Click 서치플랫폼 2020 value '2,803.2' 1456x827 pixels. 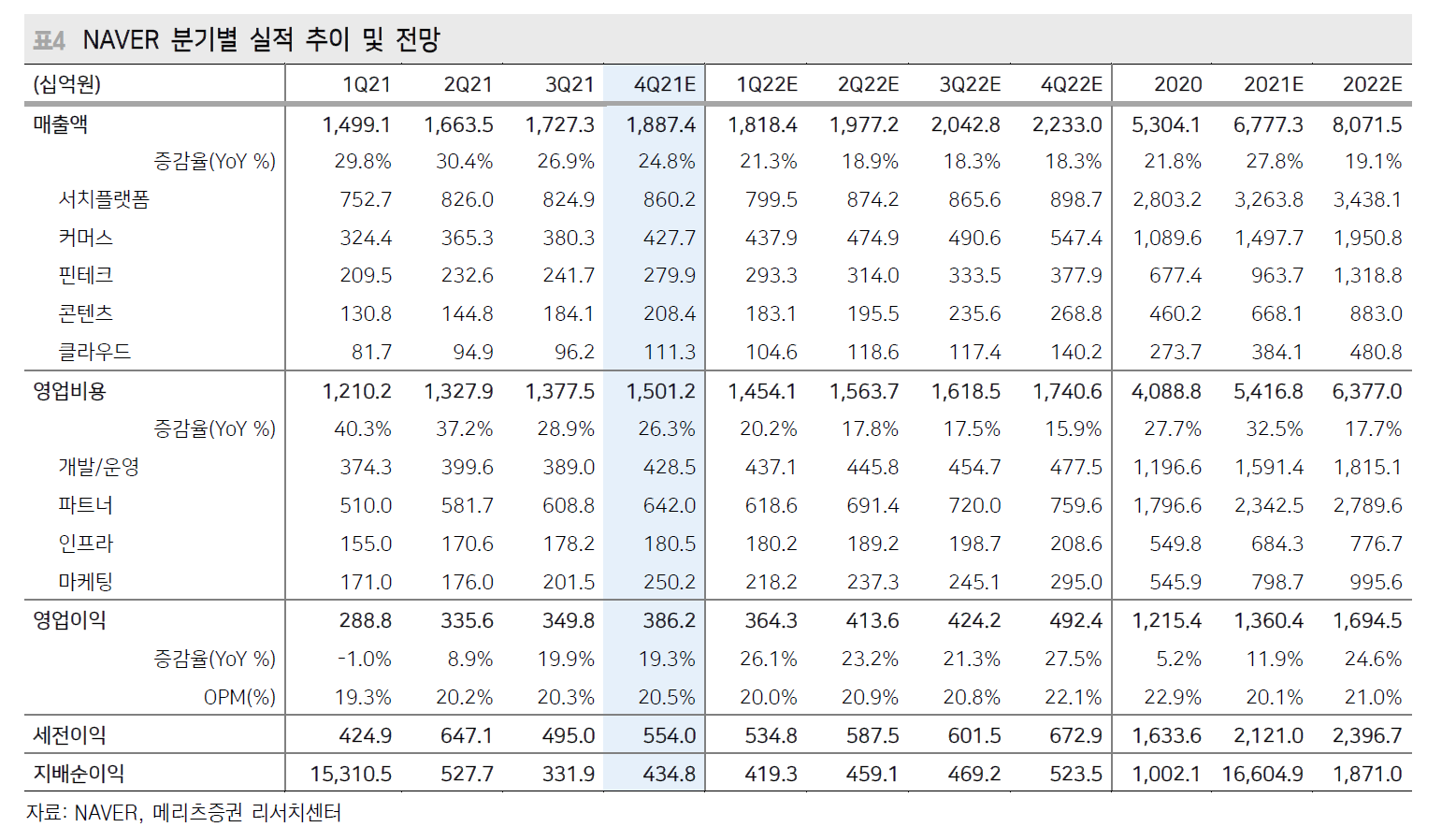click(1167, 199)
